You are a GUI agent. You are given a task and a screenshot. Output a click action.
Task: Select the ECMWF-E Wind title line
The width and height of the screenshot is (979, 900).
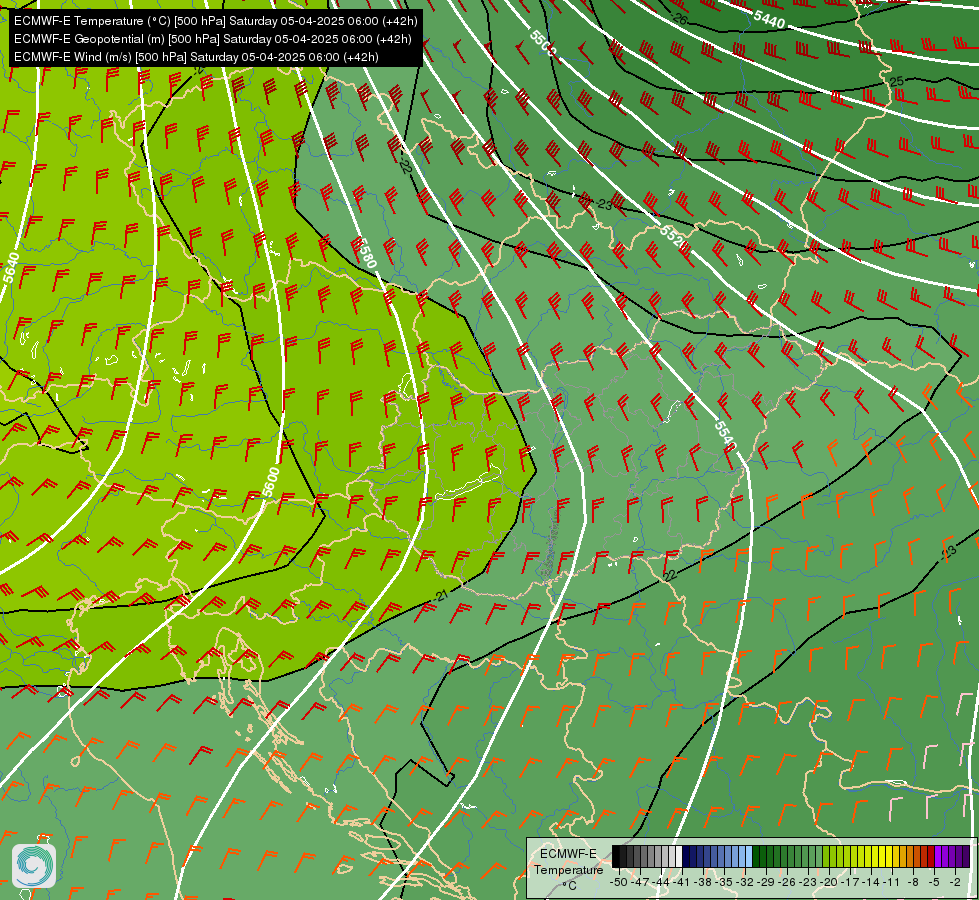196,57
